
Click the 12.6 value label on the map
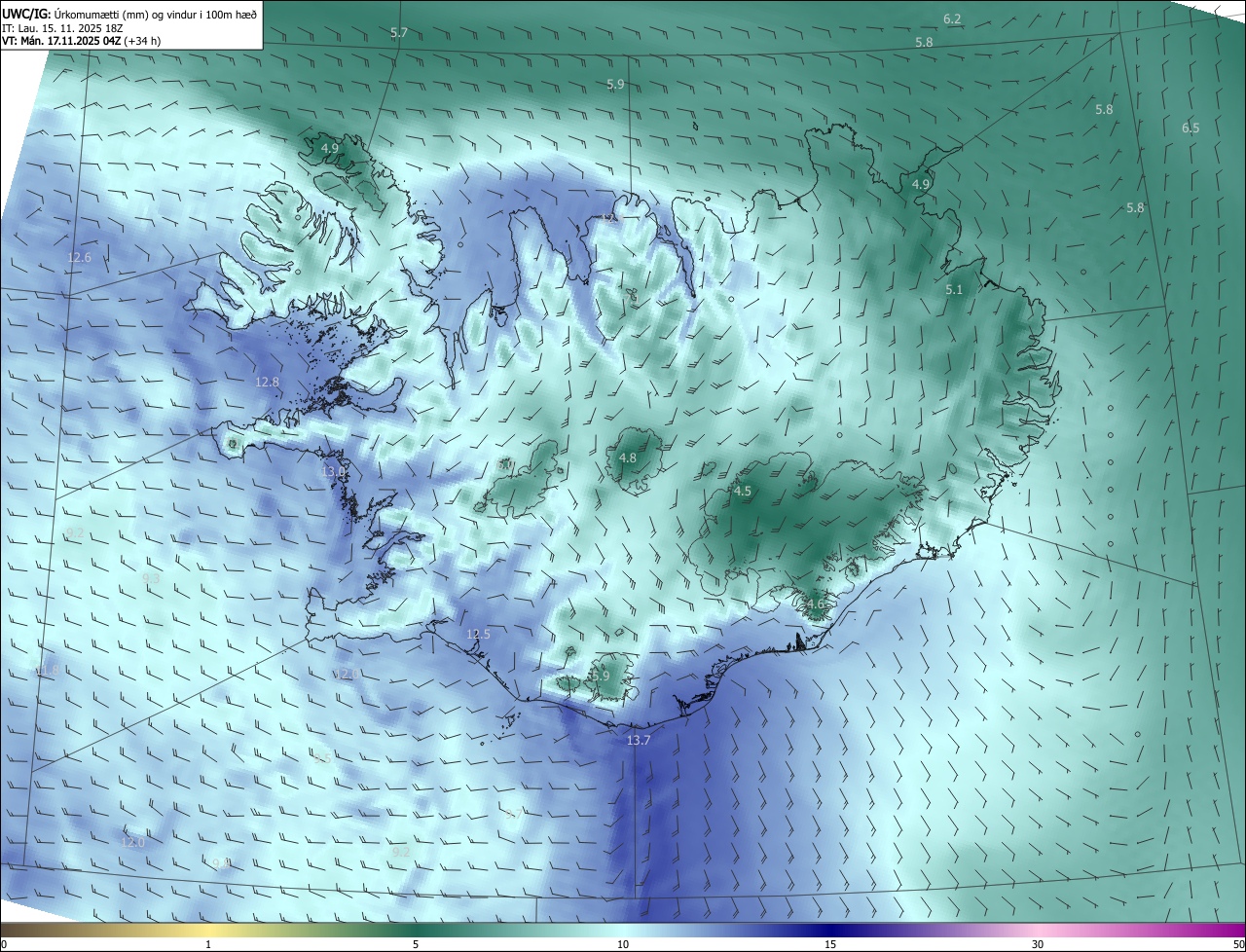79,258
